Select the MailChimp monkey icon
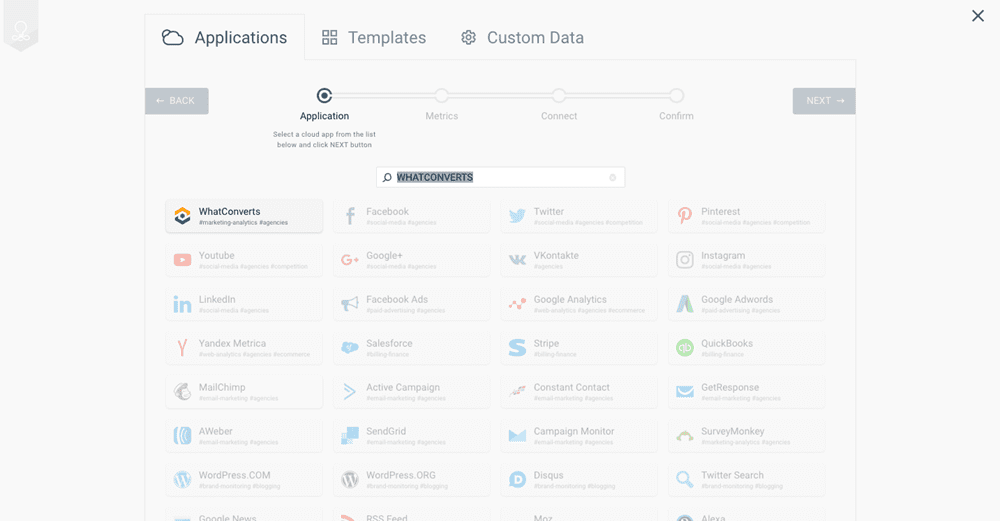The width and height of the screenshot is (1000, 521). [x=182, y=392]
